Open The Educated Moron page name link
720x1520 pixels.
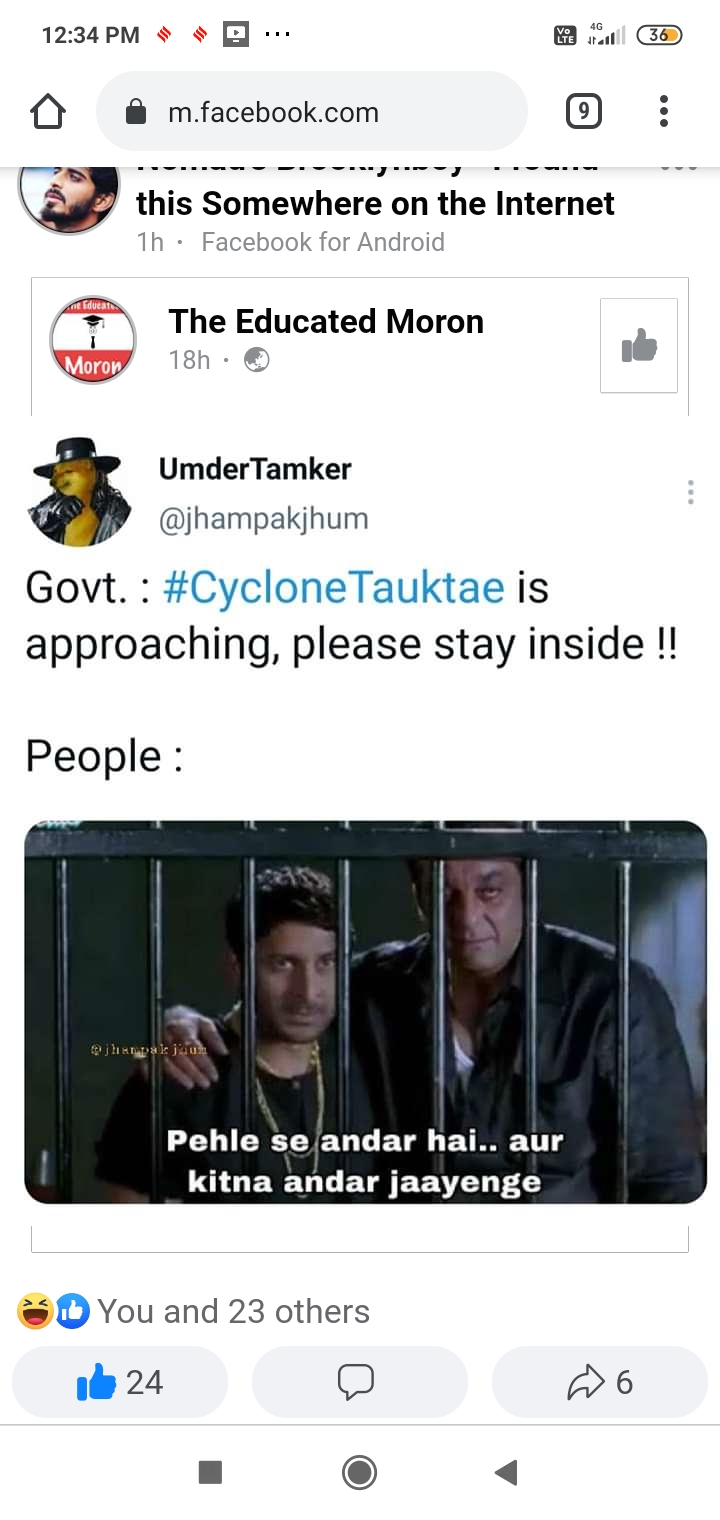pyautogui.click(x=326, y=321)
